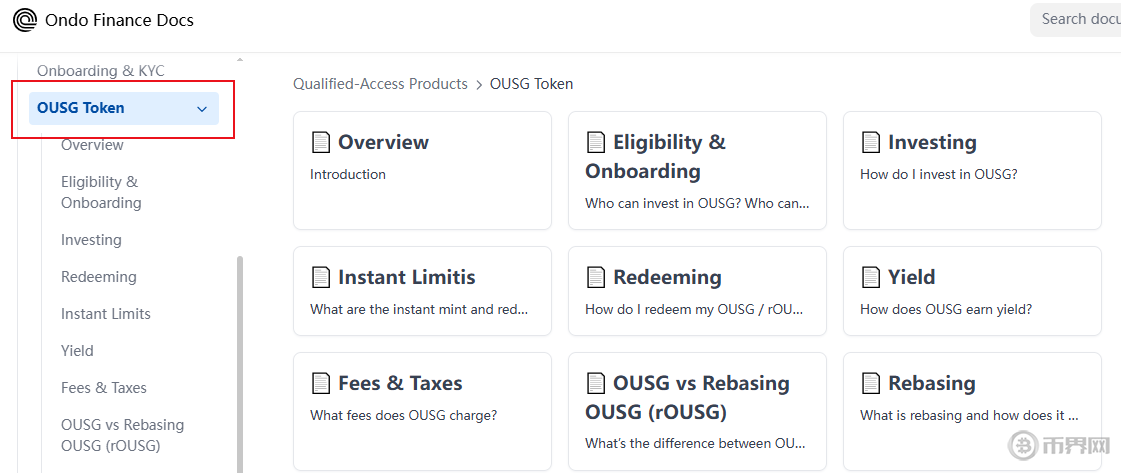
Task: Select sidebar OUSG vs Rebasing OUSG item
Action: coord(122,435)
